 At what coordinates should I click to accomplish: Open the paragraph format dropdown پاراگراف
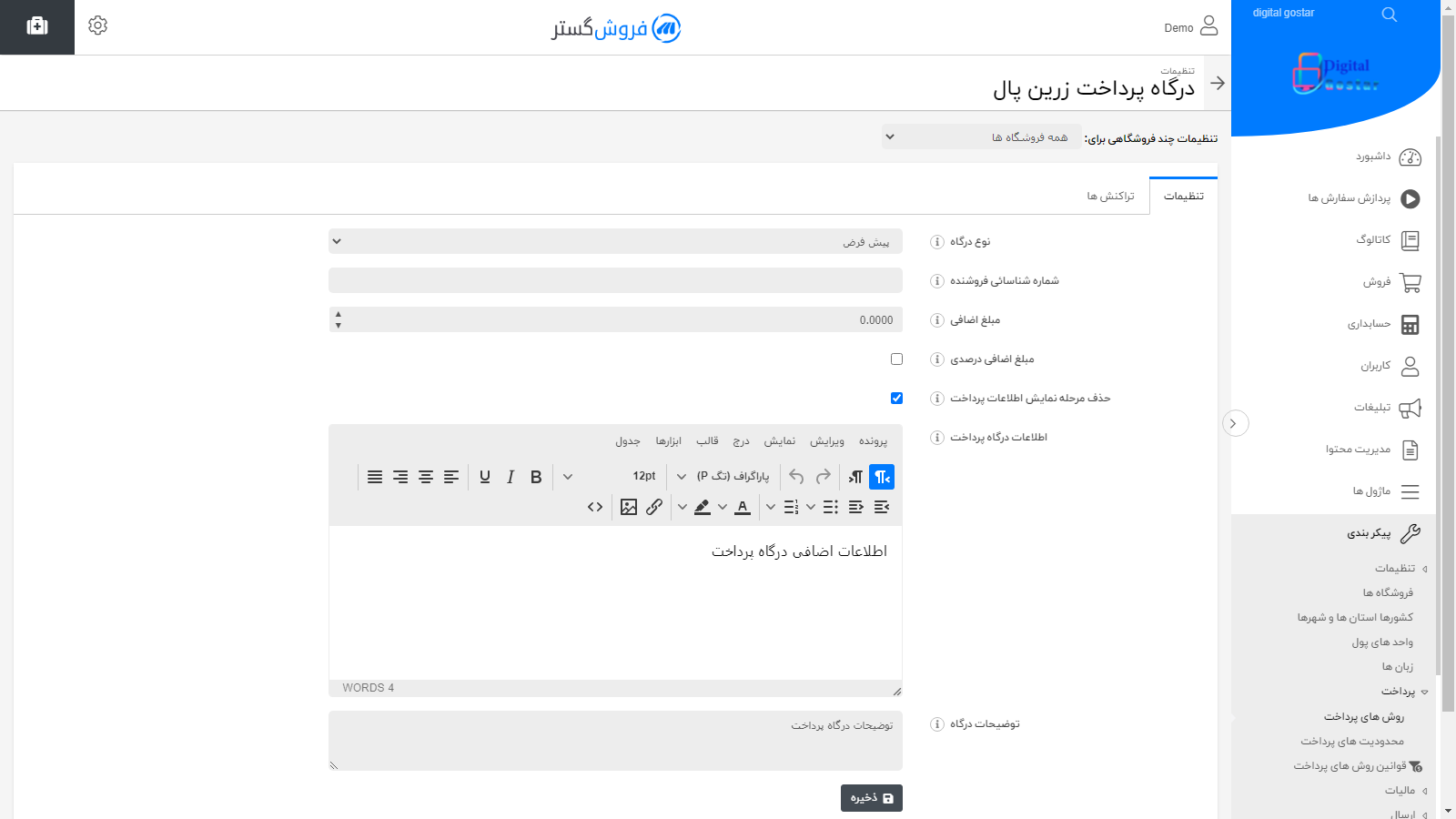(727, 477)
